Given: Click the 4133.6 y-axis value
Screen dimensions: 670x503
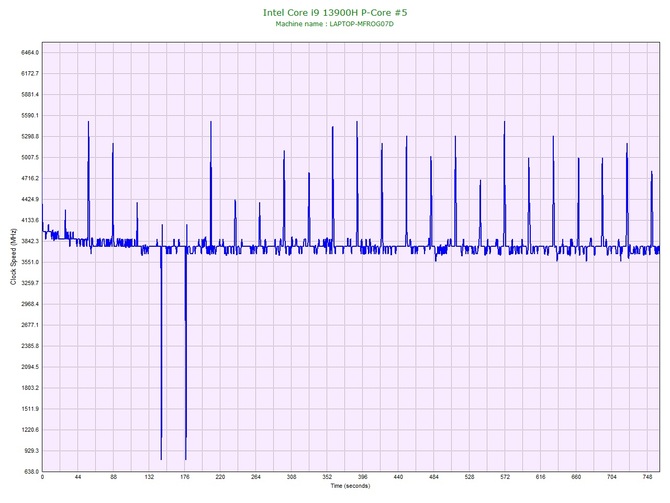Looking at the screenshot, I should 30,220.
